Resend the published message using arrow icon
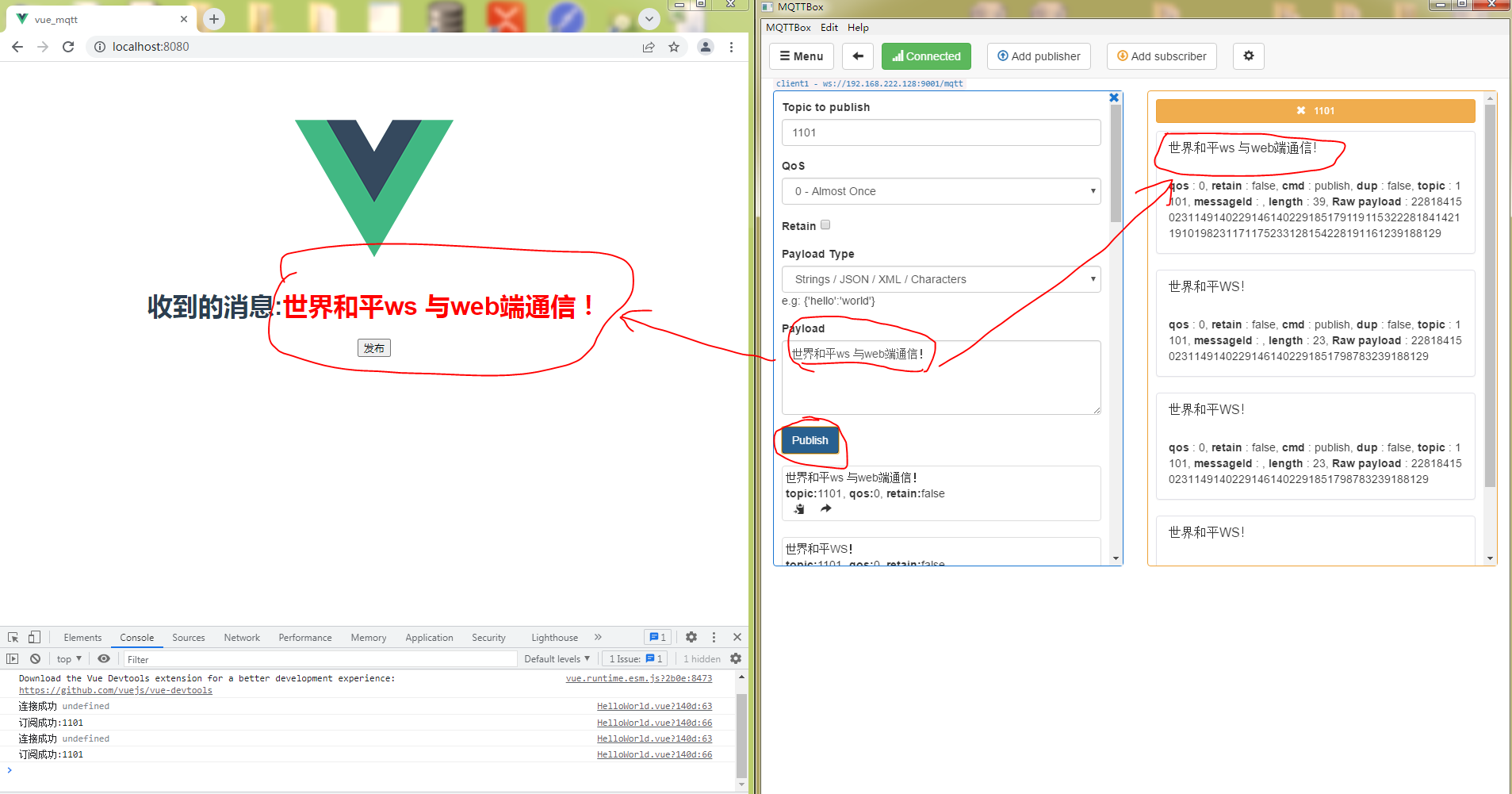This screenshot has width=1512, height=794. pyautogui.click(x=826, y=508)
